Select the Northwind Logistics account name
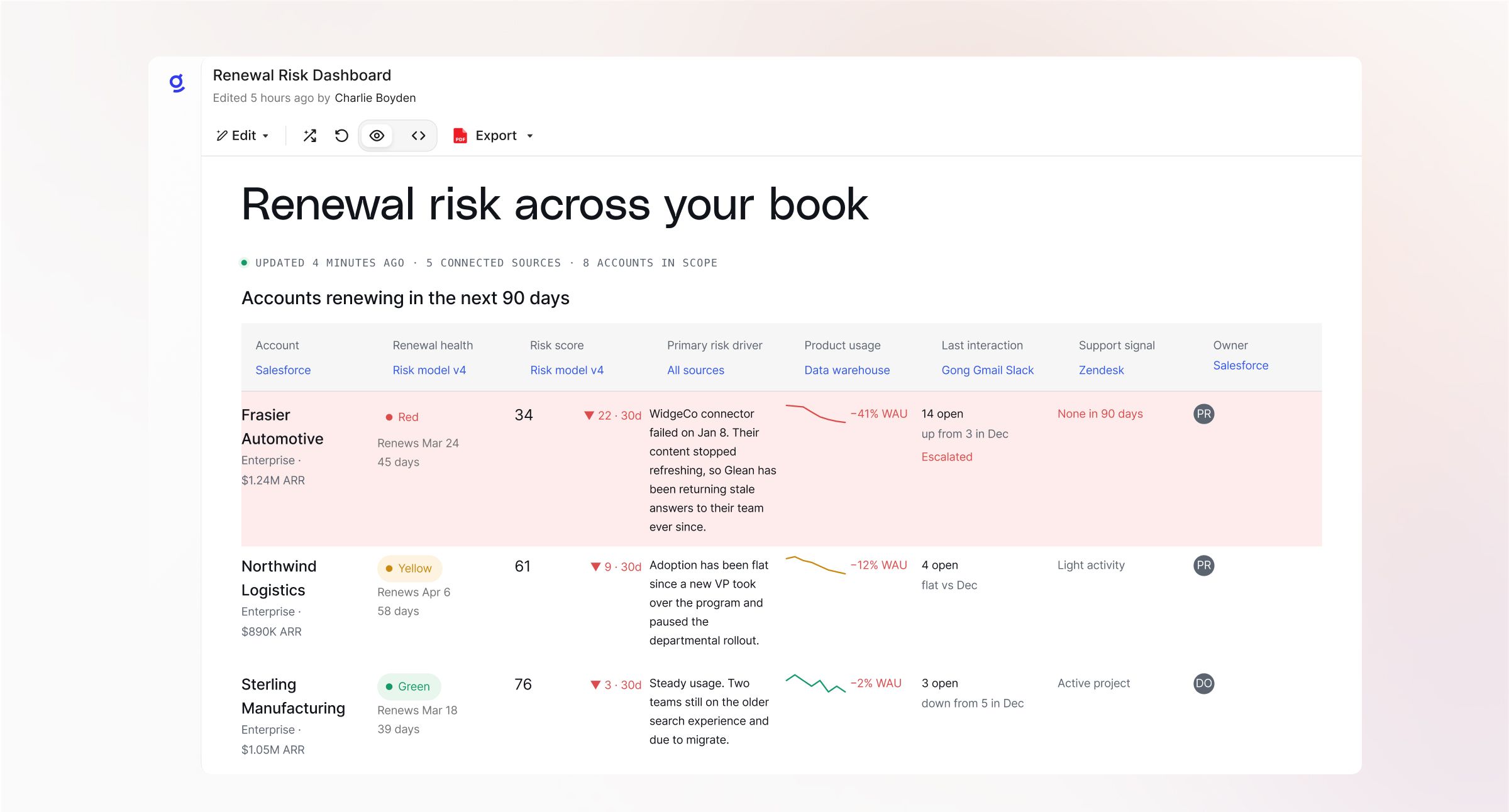This screenshot has height=812, width=1509. click(x=279, y=578)
